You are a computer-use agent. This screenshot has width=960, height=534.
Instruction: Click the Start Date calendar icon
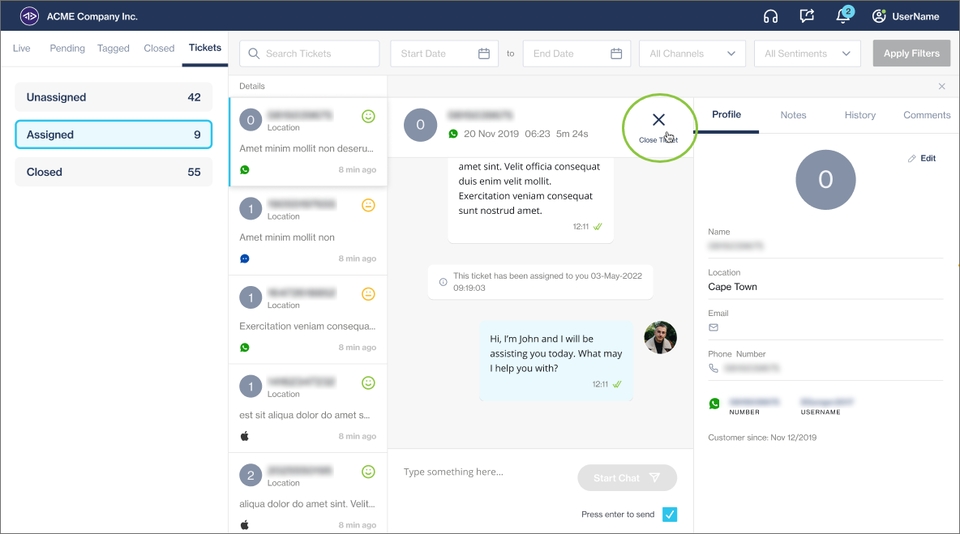coord(484,54)
